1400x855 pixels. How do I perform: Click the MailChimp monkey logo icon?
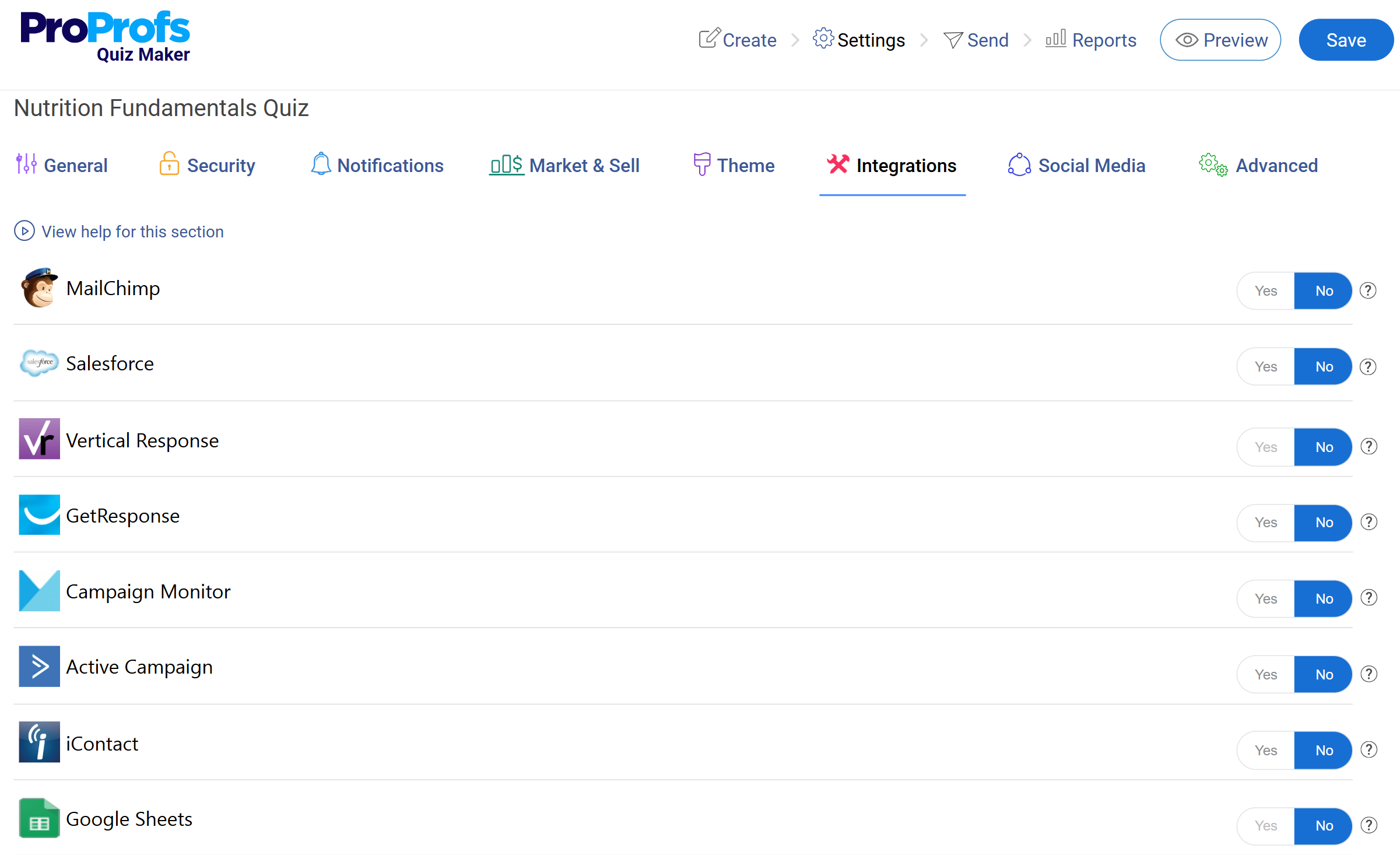[39, 288]
